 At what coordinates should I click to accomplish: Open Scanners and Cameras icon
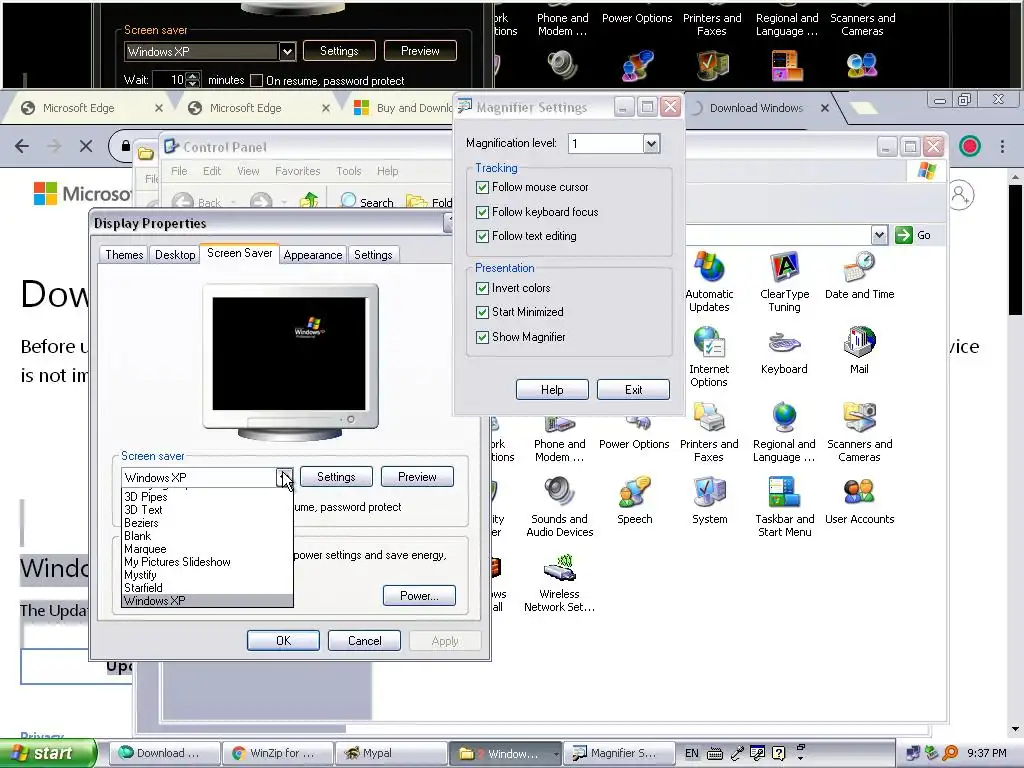click(x=859, y=432)
